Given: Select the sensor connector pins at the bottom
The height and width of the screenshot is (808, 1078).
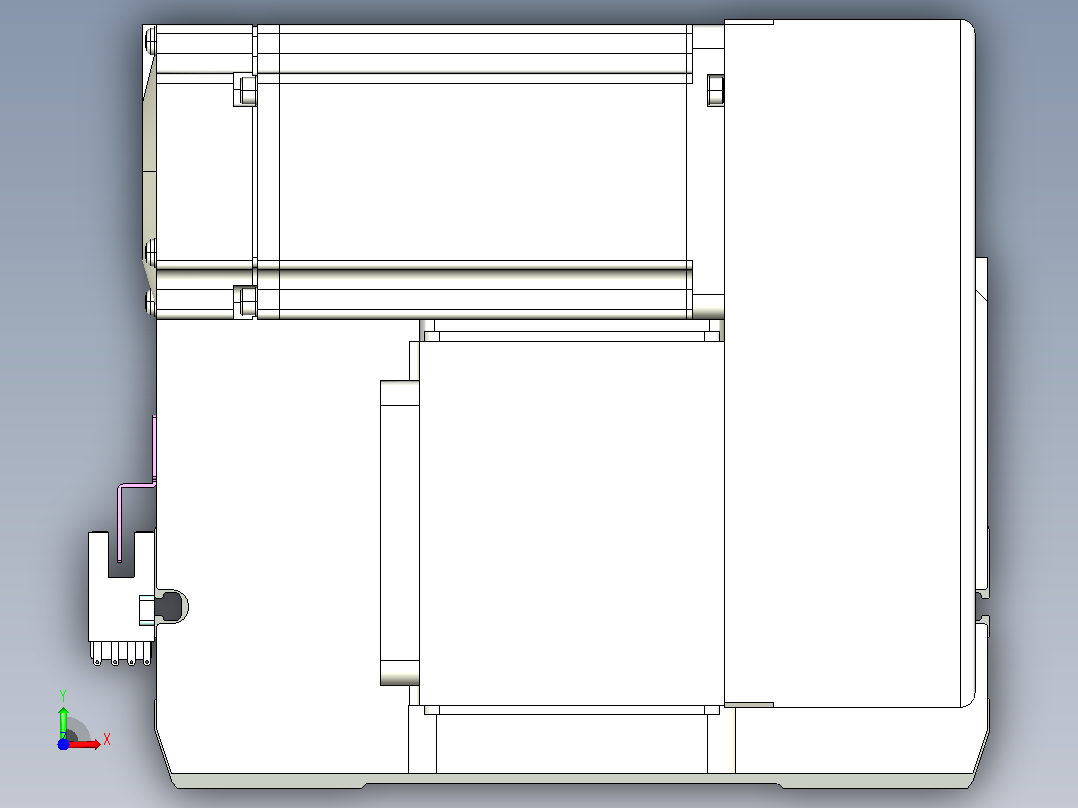Looking at the screenshot, I should coord(122,653).
